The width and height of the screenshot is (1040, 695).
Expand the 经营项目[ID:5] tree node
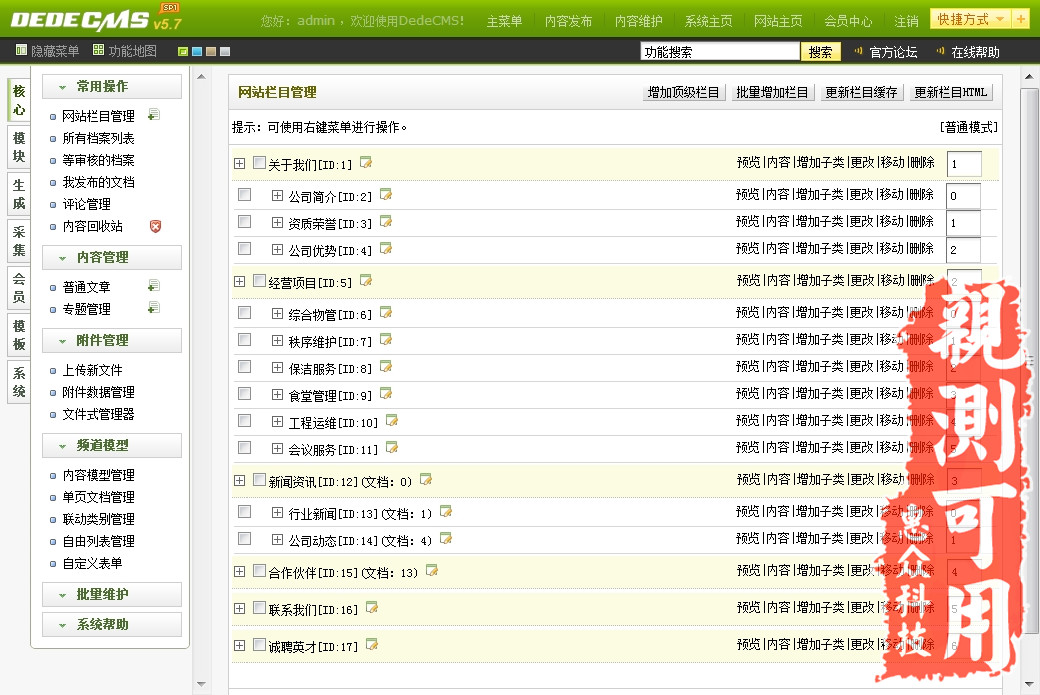(239, 281)
